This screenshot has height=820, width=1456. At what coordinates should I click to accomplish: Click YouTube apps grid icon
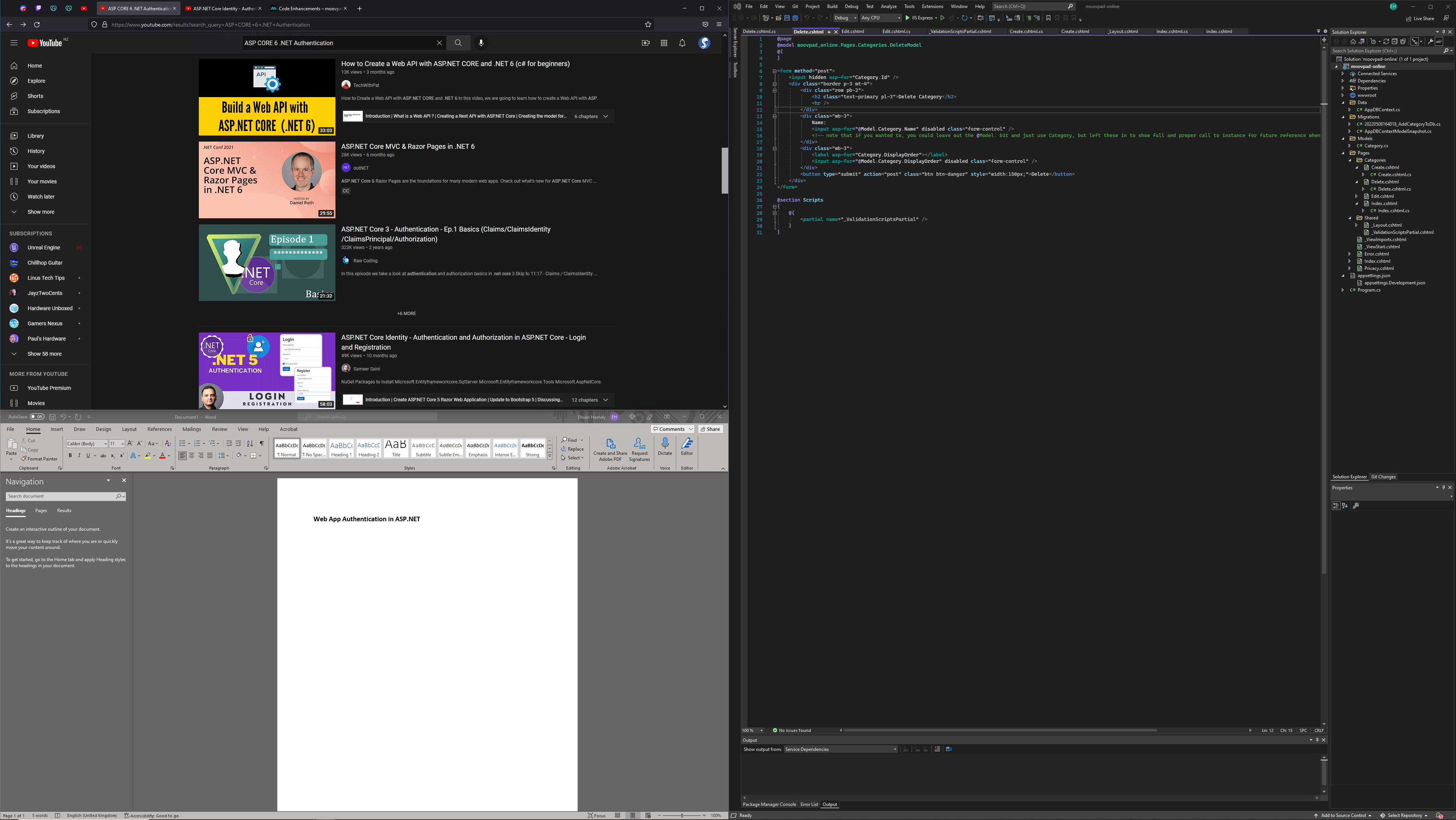[x=664, y=43]
